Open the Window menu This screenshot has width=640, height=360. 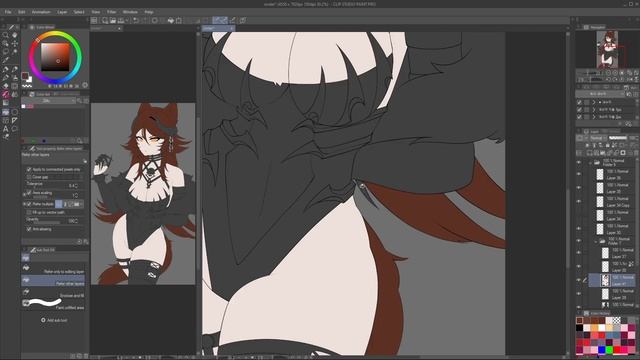coord(130,12)
